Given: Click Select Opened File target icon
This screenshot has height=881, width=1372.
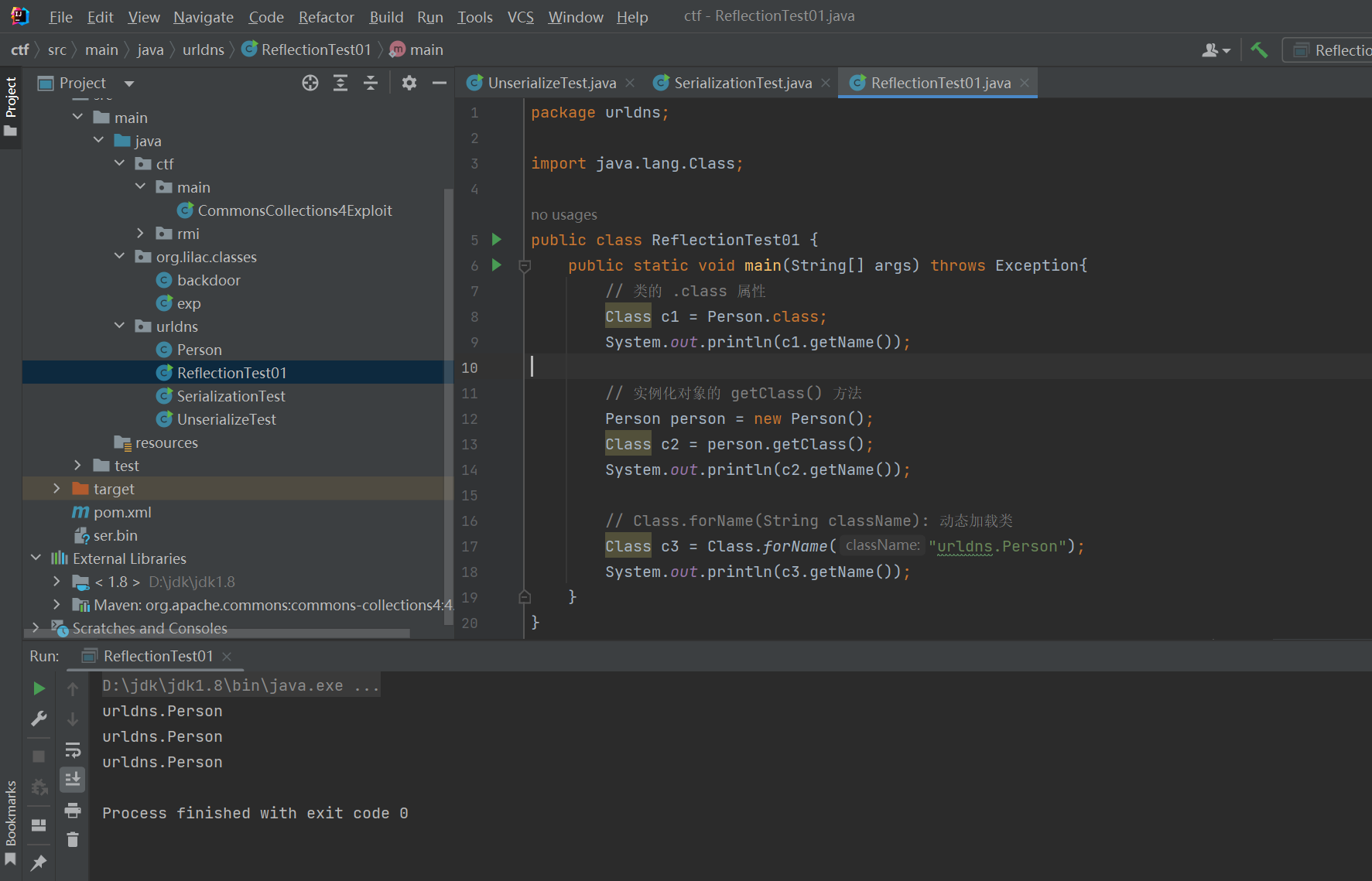Looking at the screenshot, I should pos(310,83).
